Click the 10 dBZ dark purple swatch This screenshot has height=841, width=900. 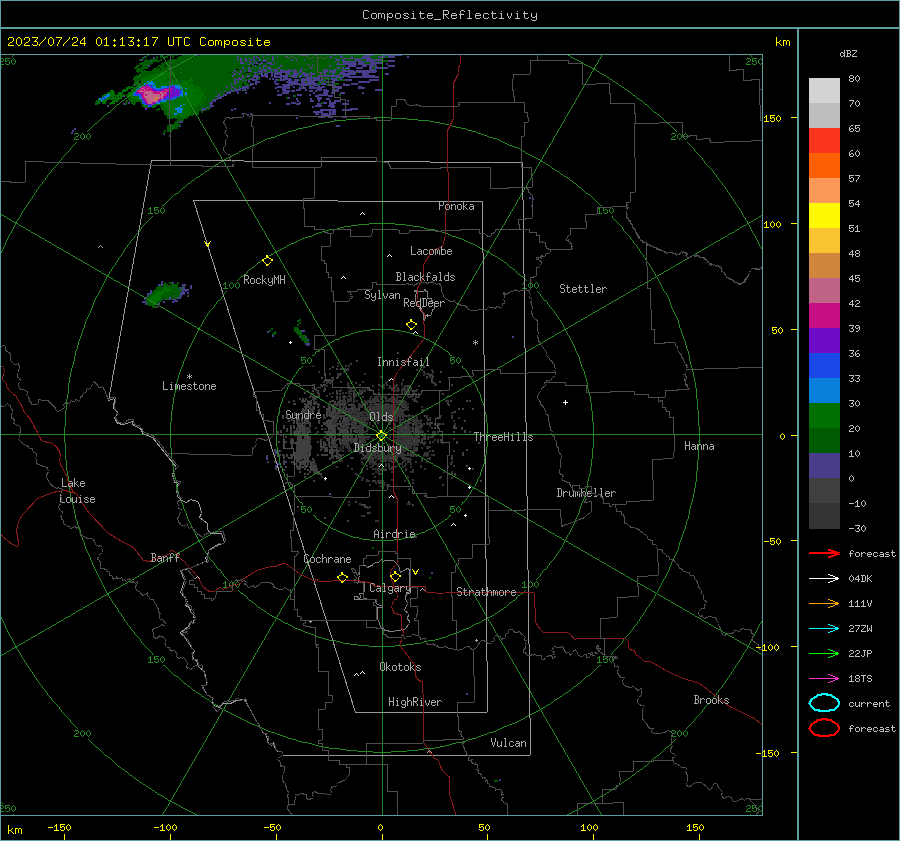[x=824, y=465]
